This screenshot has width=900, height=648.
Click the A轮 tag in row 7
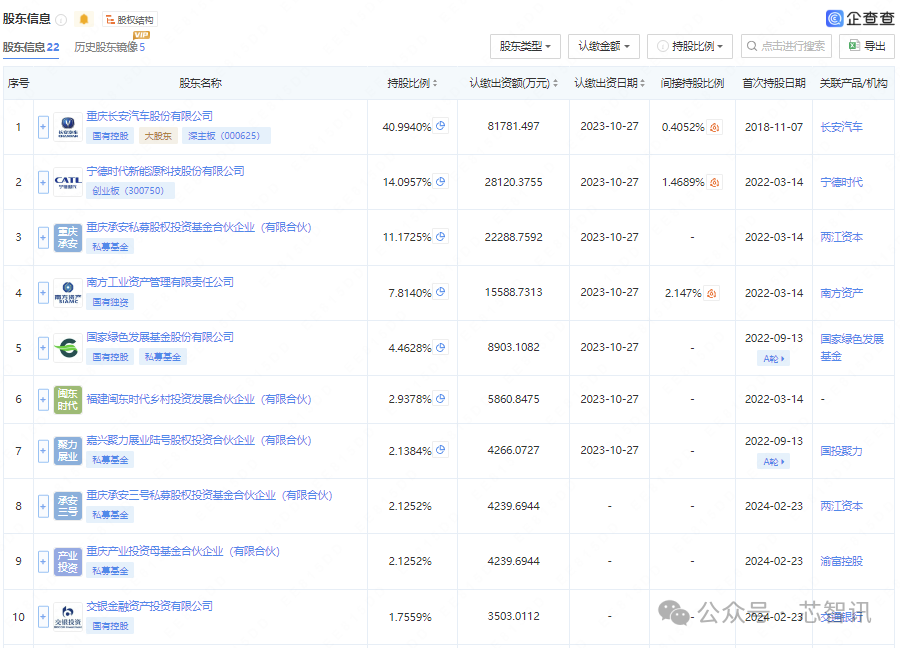click(x=773, y=461)
